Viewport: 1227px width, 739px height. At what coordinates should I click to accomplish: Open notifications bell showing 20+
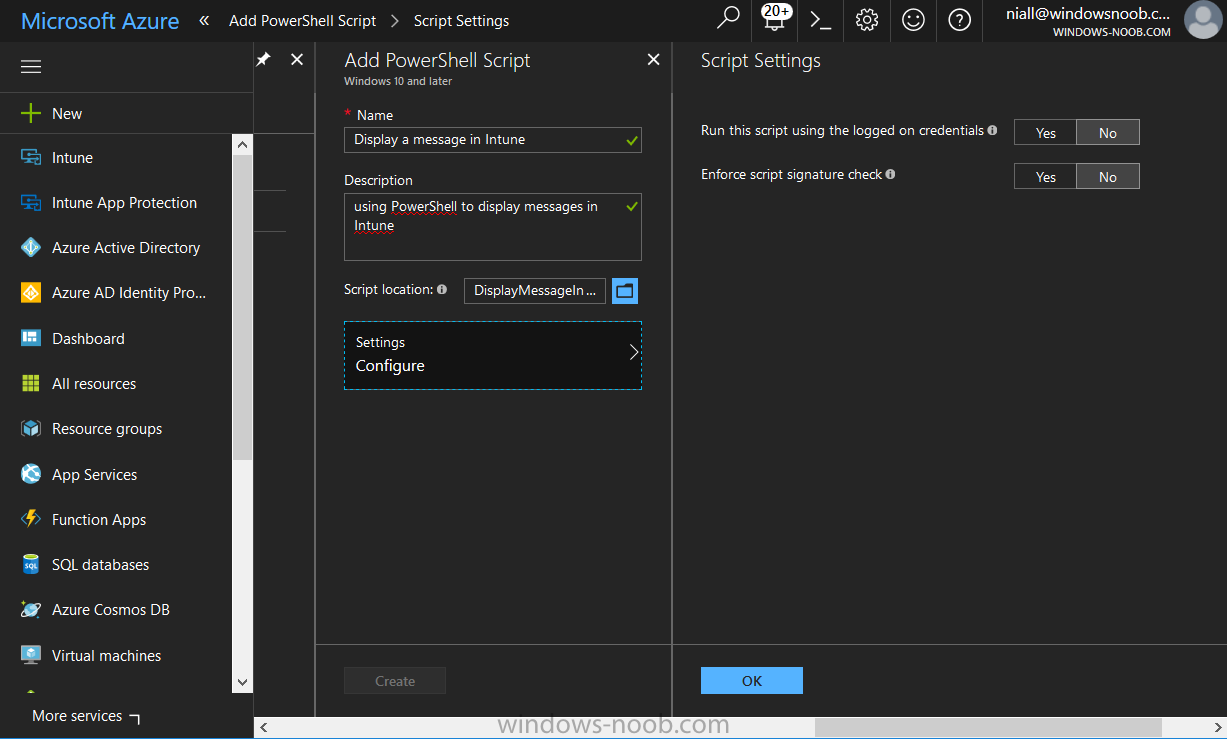[775, 19]
